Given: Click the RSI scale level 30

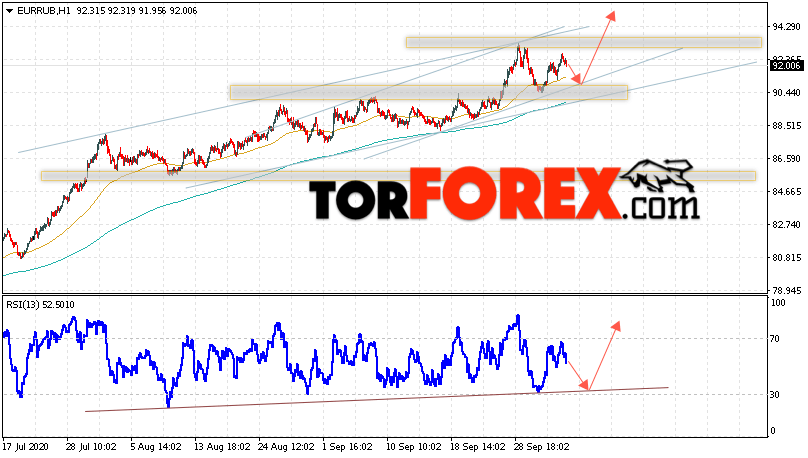Looking at the screenshot, I should click(x=776, y=395).
